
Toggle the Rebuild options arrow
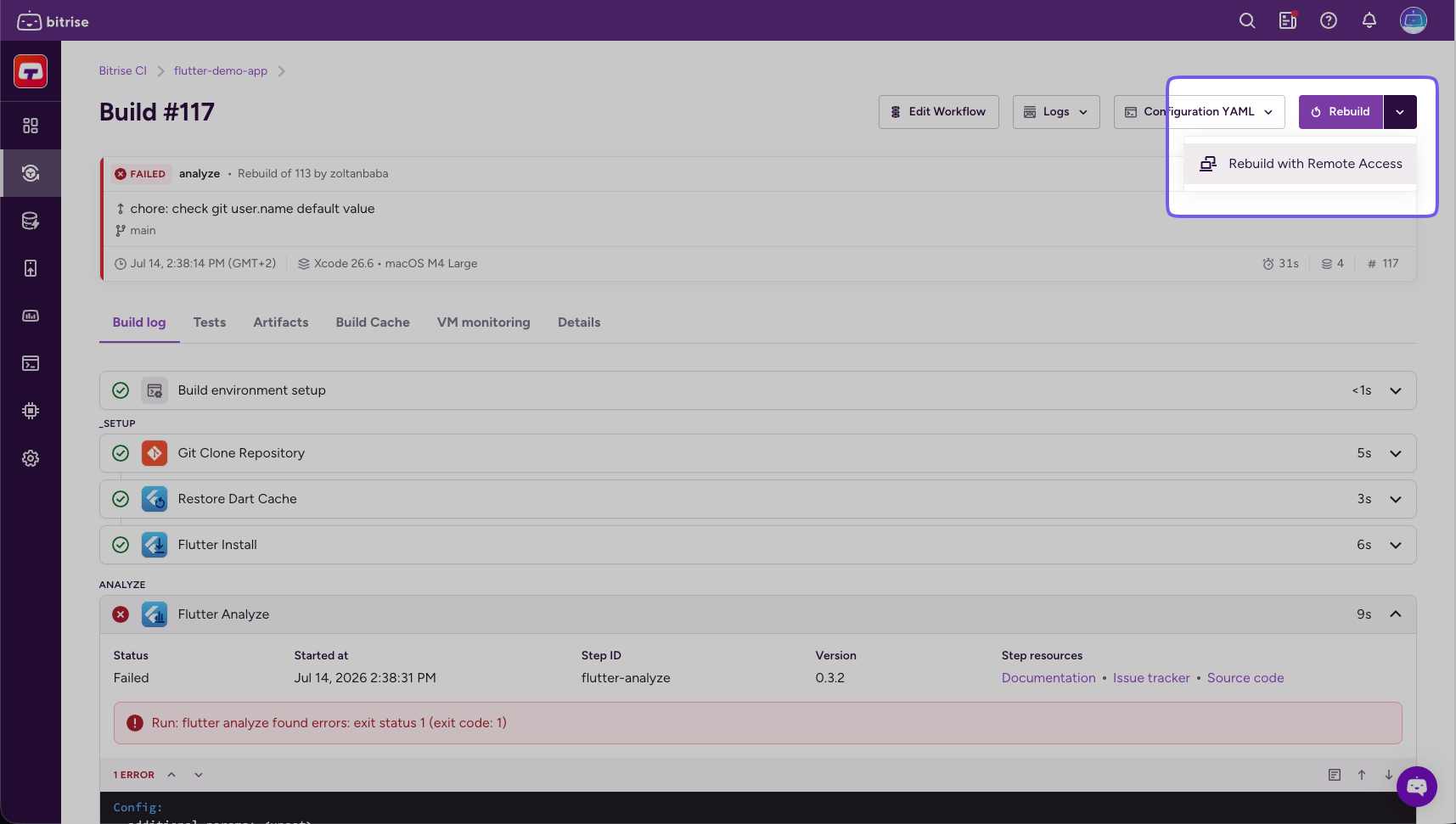[x=1400, y=112]
